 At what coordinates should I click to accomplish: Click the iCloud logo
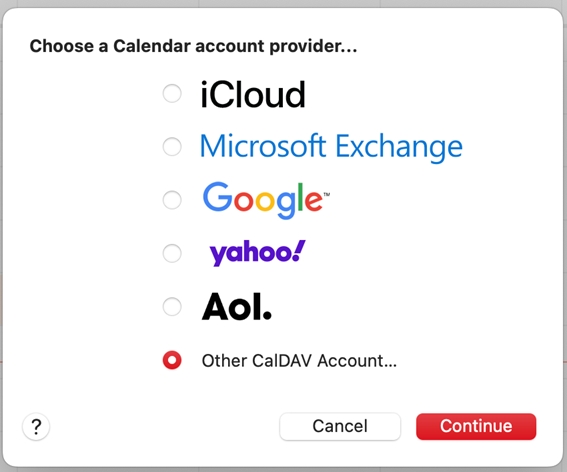253,94
